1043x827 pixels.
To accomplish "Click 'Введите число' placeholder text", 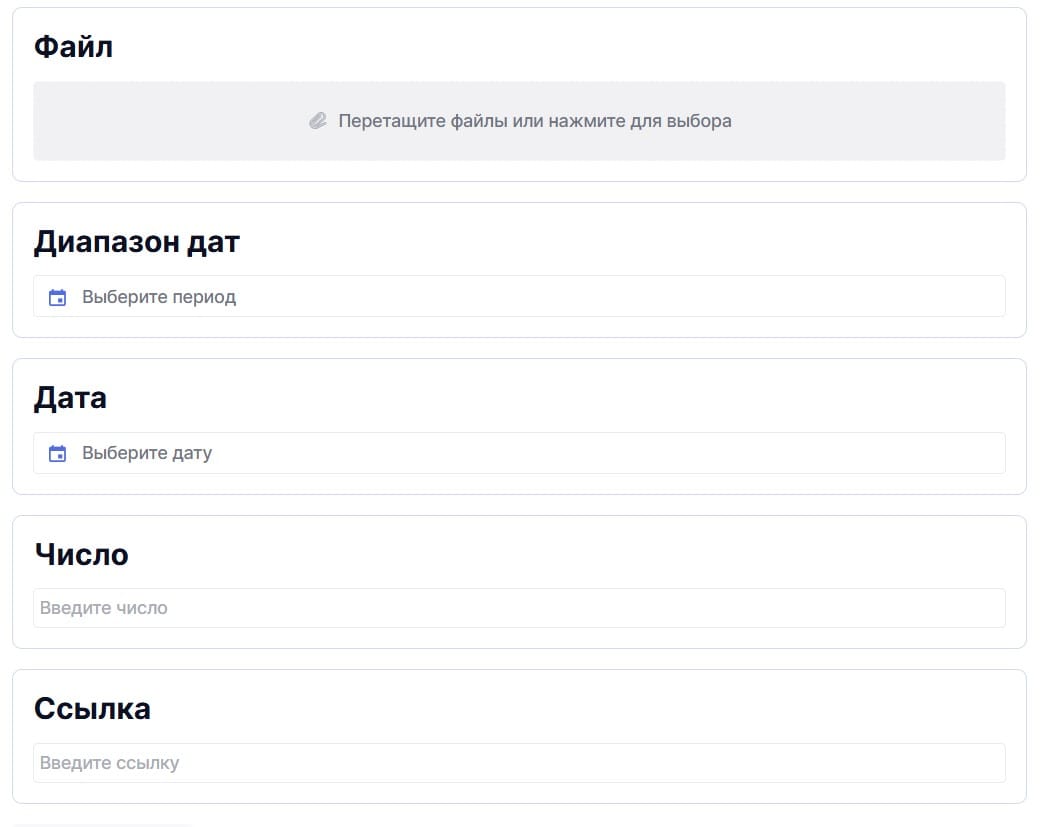I will 104,608.
